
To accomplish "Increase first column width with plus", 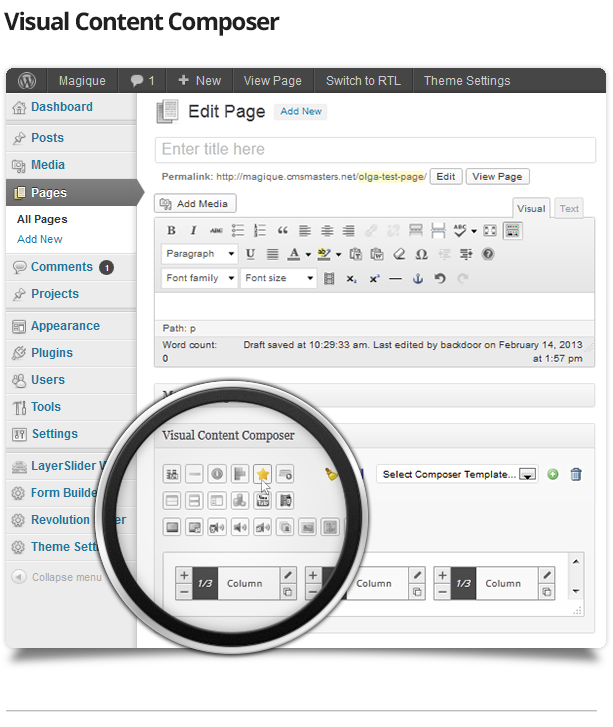I will (184, 575).
